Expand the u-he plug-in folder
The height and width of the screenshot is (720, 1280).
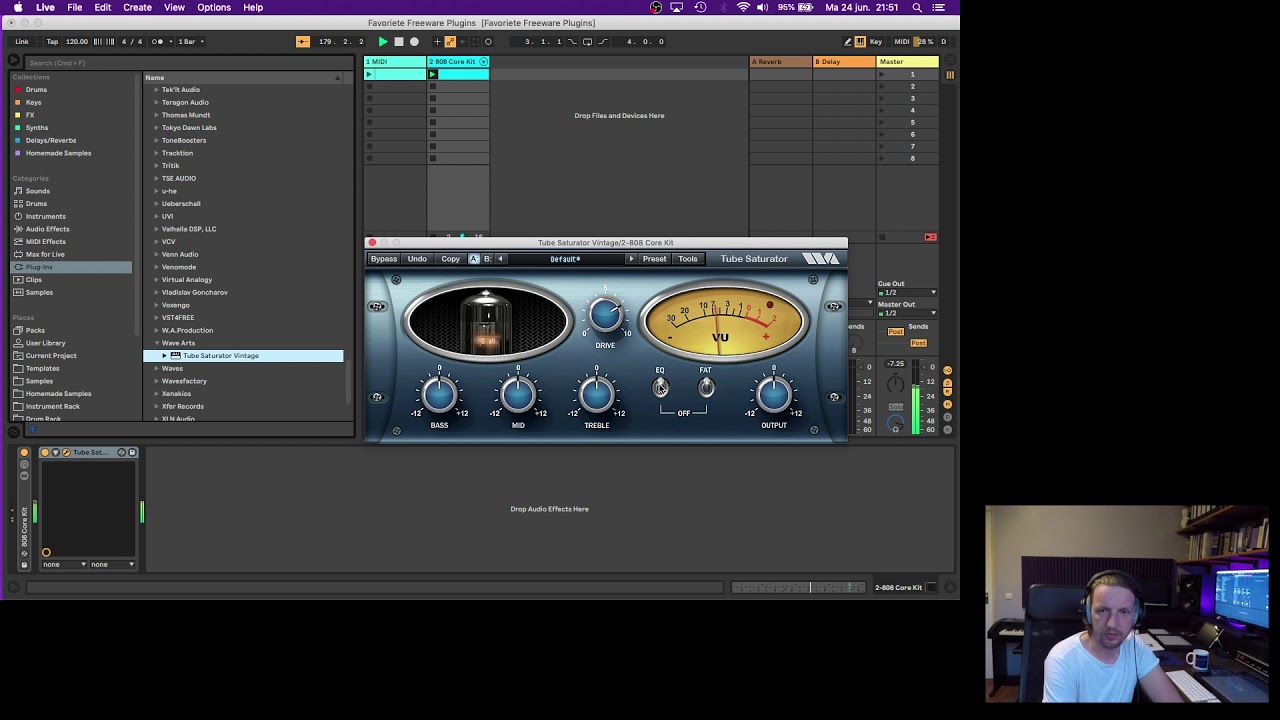pos(157,191)
